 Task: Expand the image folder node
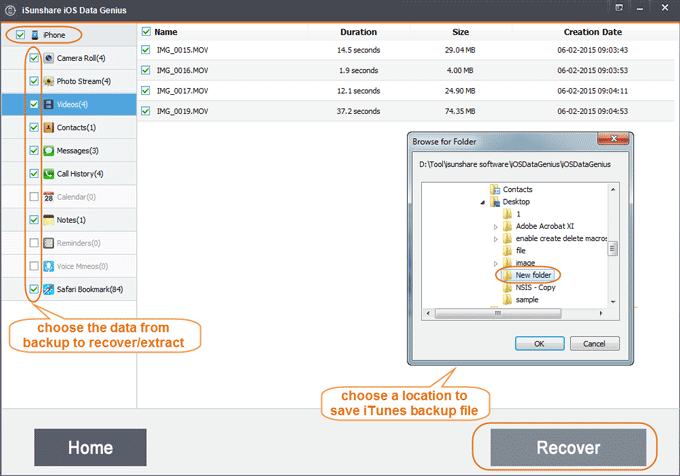point(496,264)
